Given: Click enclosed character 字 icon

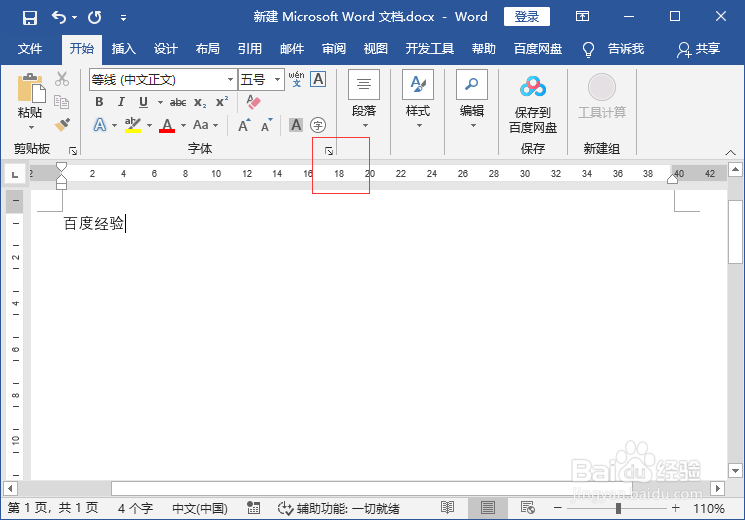Looking at the screenshot, I should pos(318,125).
